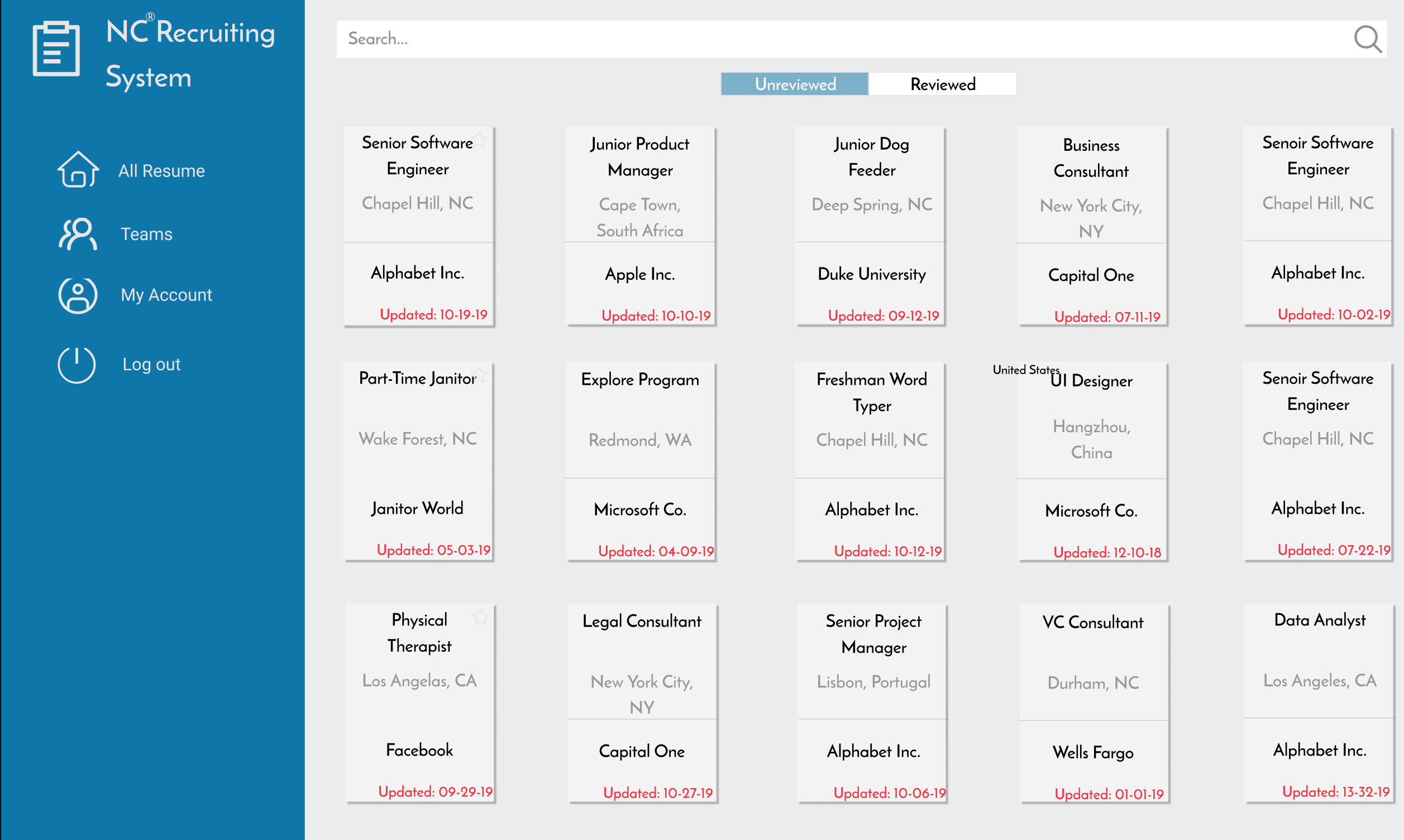Star the Physical Therapist card
The width and height of the screenshot is (1404, 840).
point(480,617)
